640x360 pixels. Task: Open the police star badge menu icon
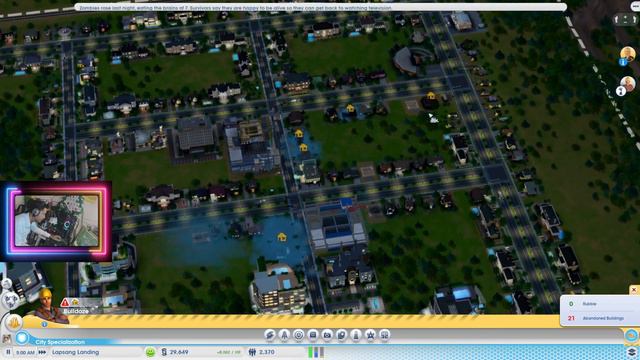(x=370, y=335)
